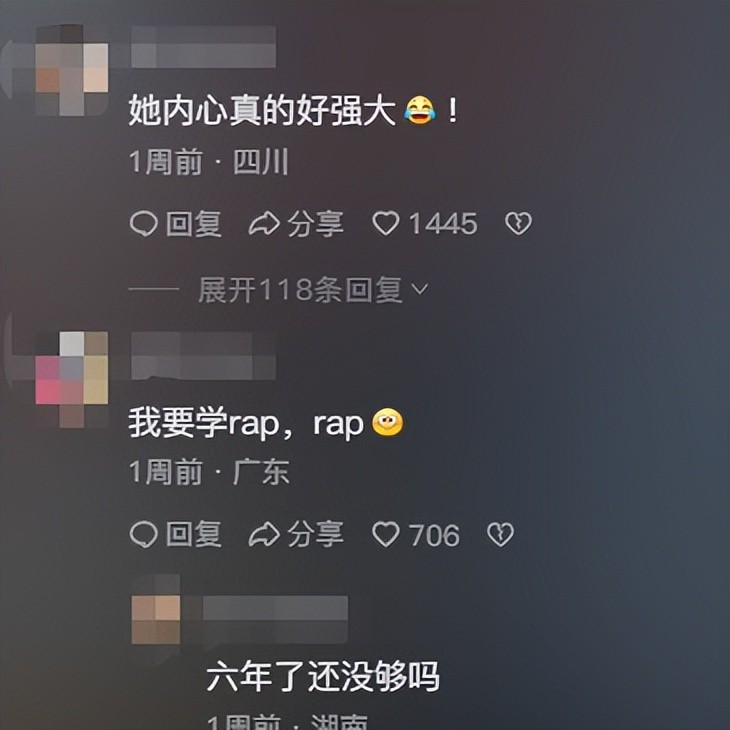Click first commenter's blurred username
The image size is (730, 730).
(203, 47)
